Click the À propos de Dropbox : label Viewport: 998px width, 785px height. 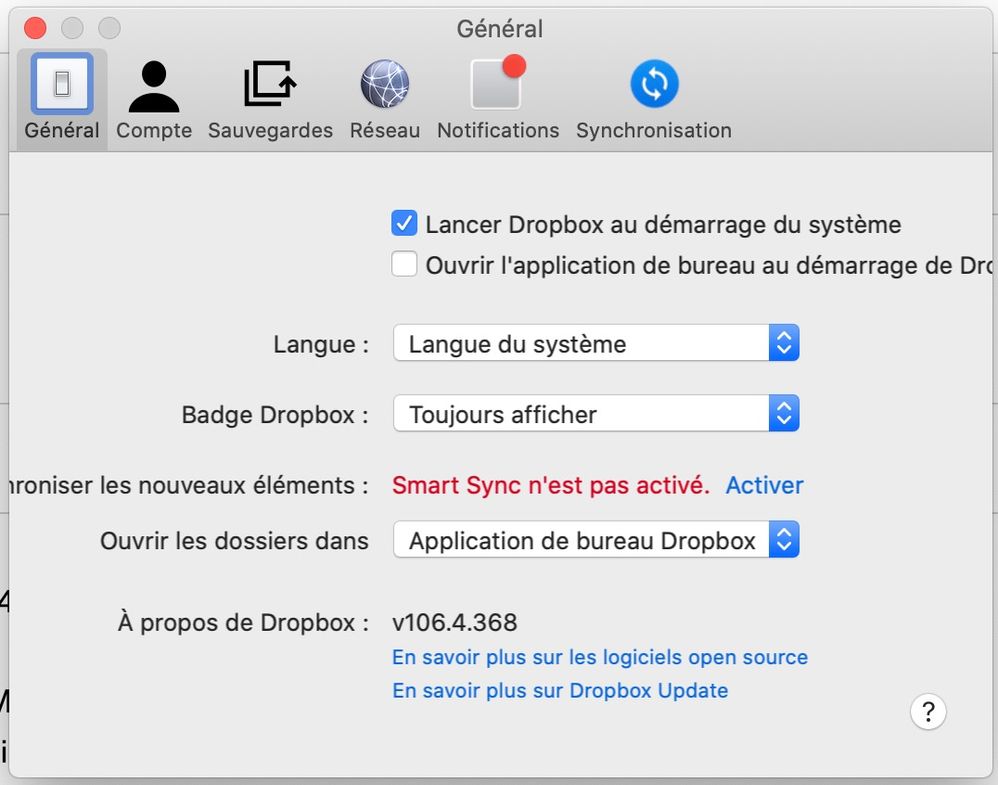pyautogui.click(x=243, y=623)
